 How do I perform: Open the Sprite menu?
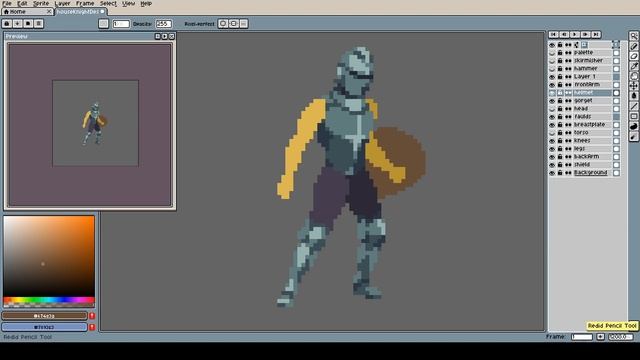coord(41,3)
